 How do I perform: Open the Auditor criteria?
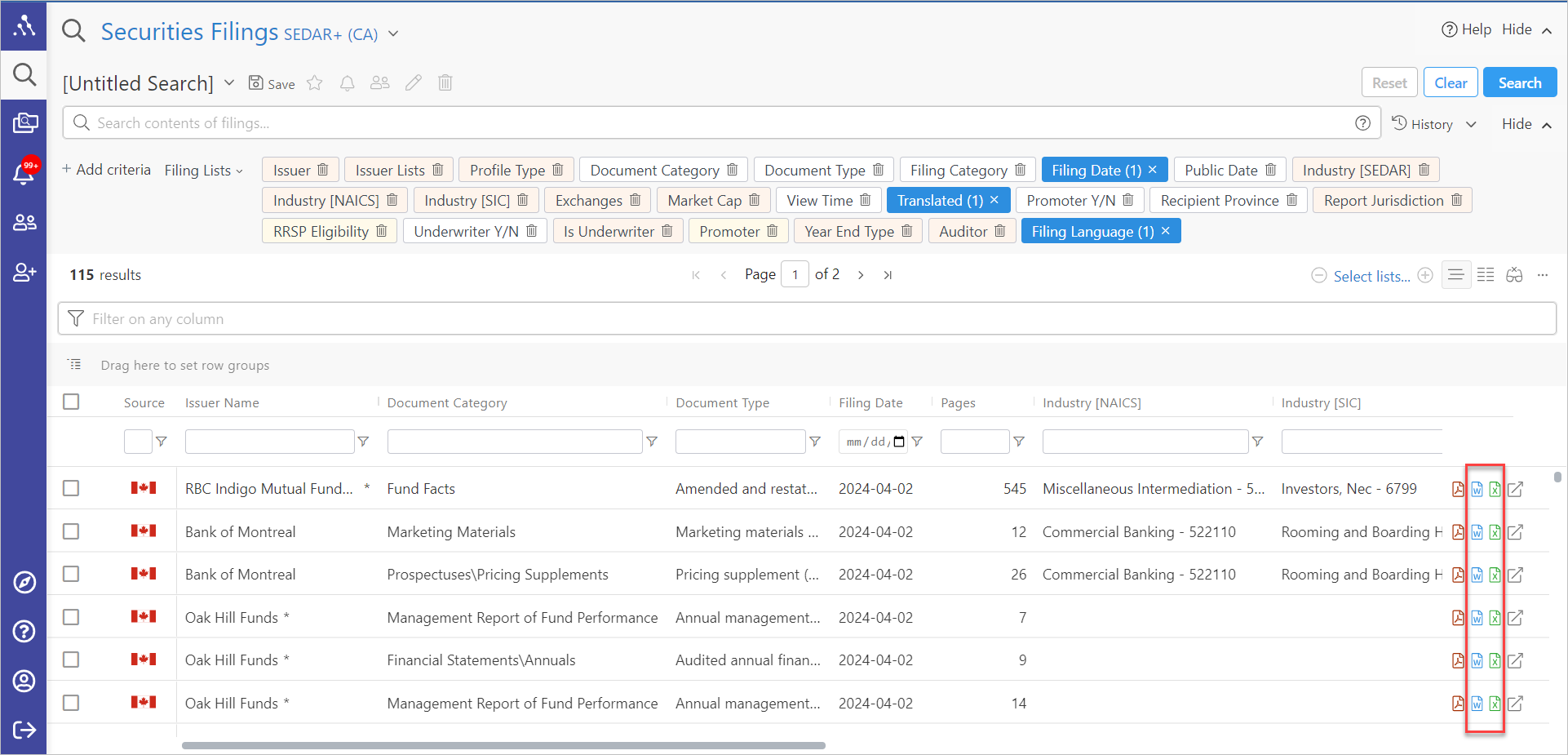click(963, 231)
